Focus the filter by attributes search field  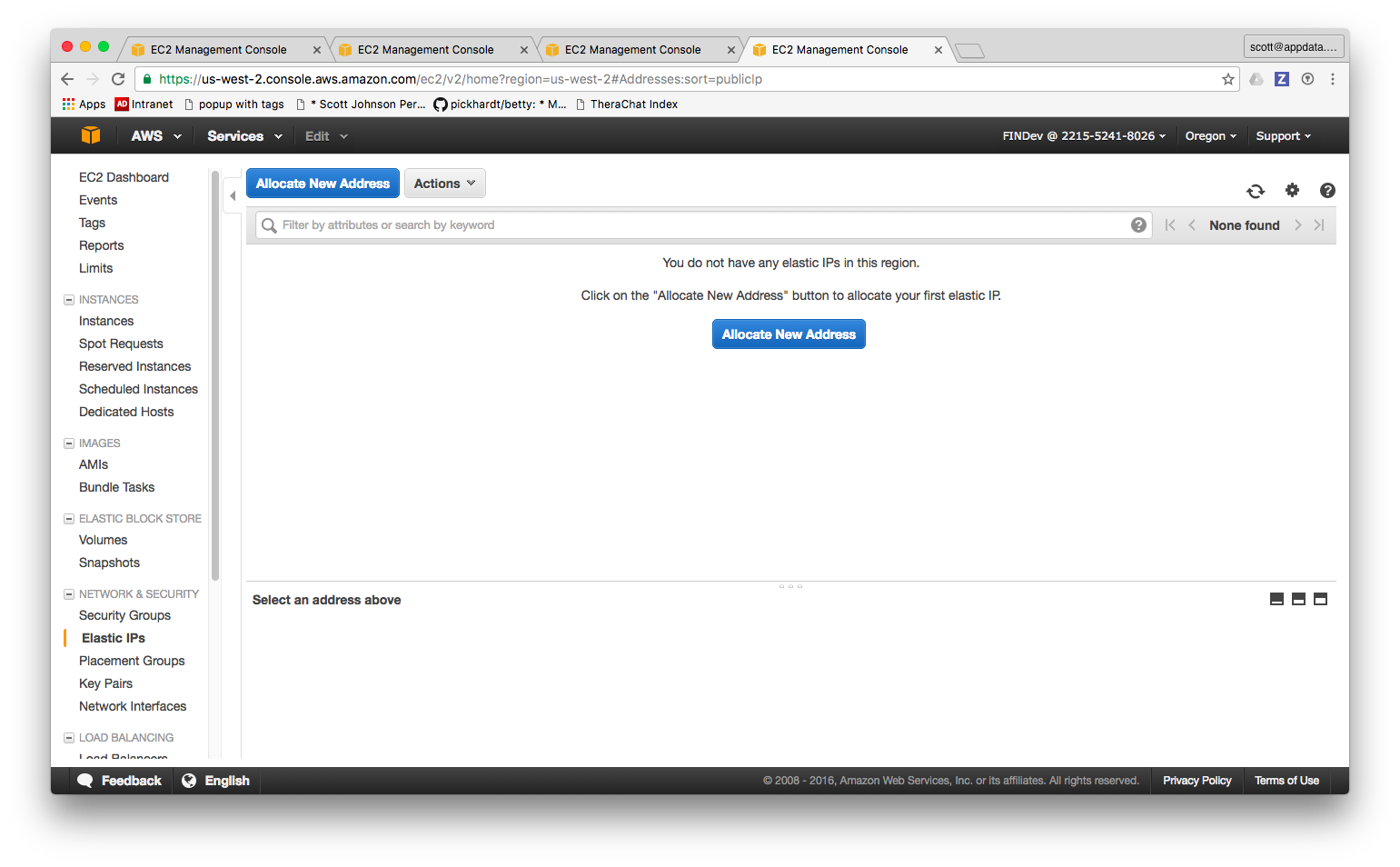[x=704, y=225]
